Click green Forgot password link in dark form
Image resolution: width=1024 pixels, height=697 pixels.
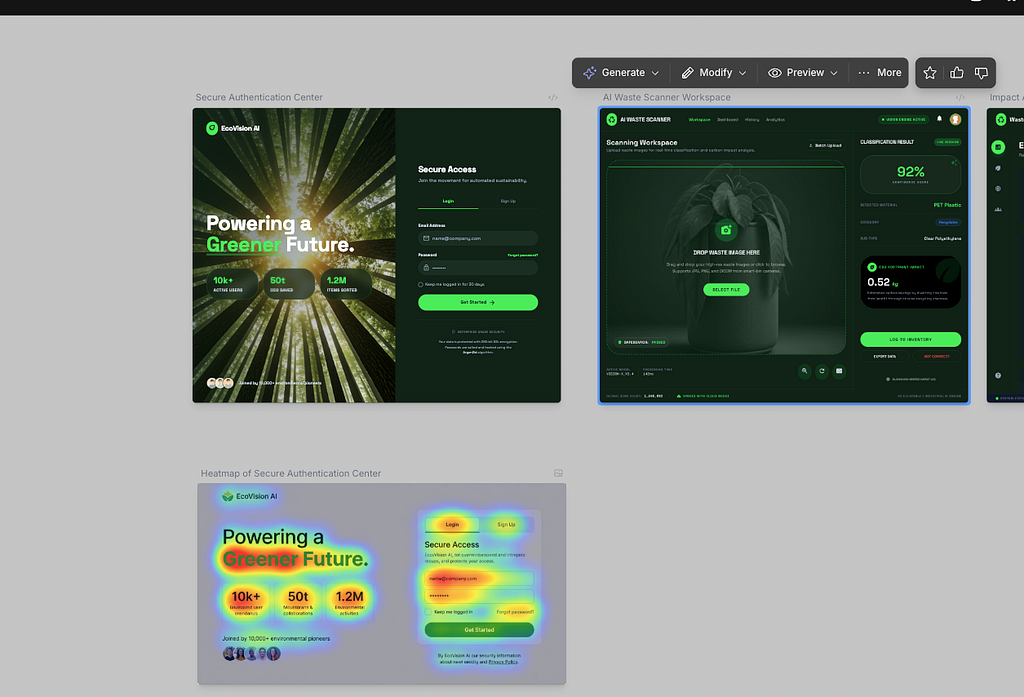click(522, 255)
